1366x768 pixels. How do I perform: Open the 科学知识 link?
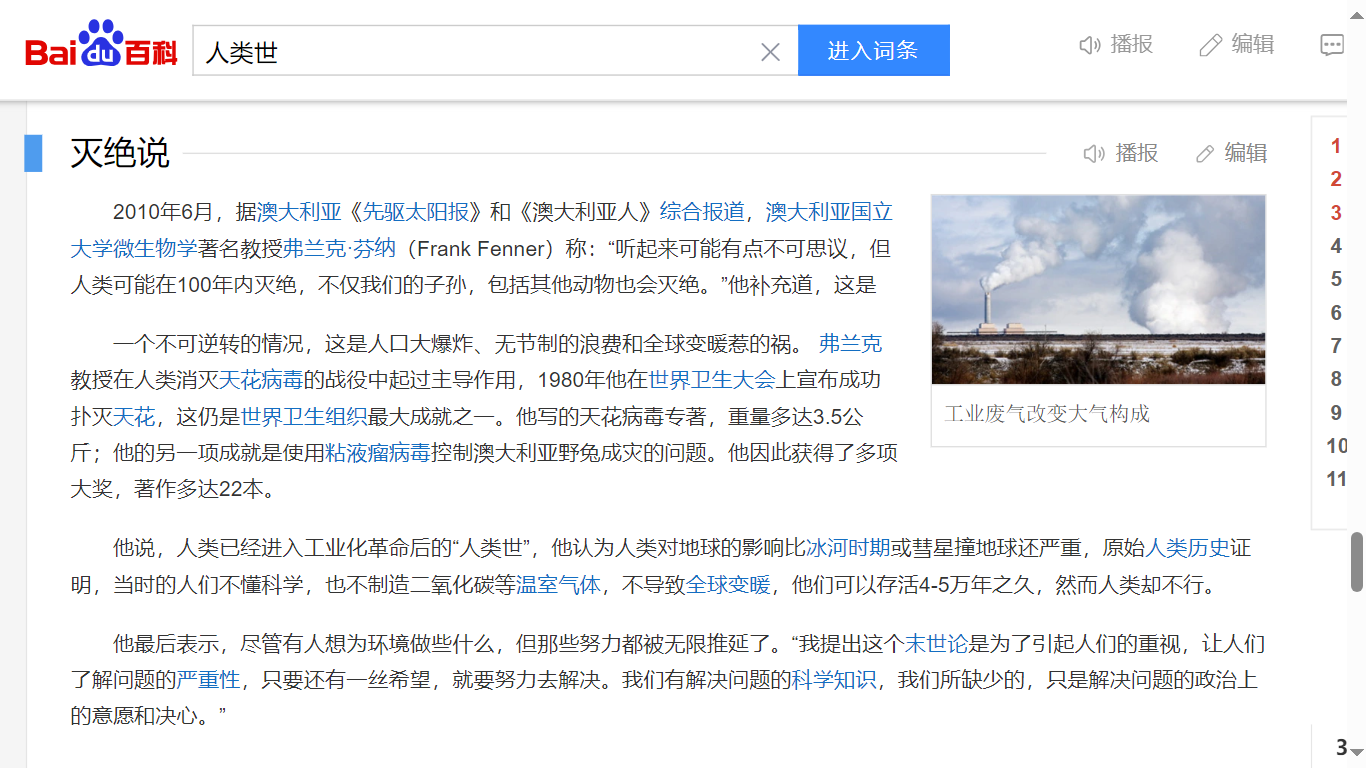[834, 680]
